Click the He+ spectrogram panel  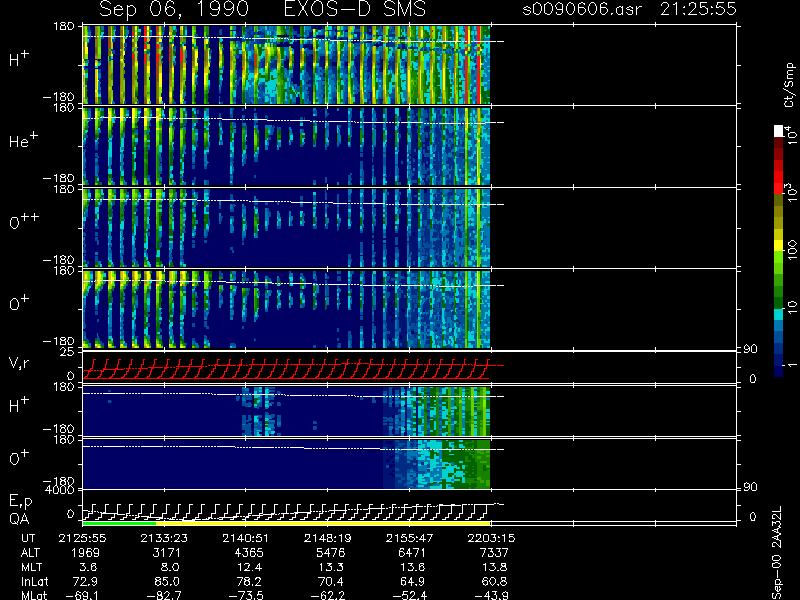pos(287,146)
